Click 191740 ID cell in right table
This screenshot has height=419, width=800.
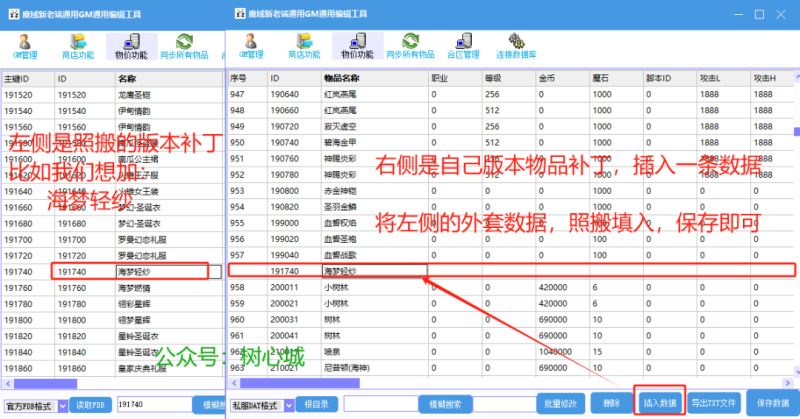[x=294, y=271]
